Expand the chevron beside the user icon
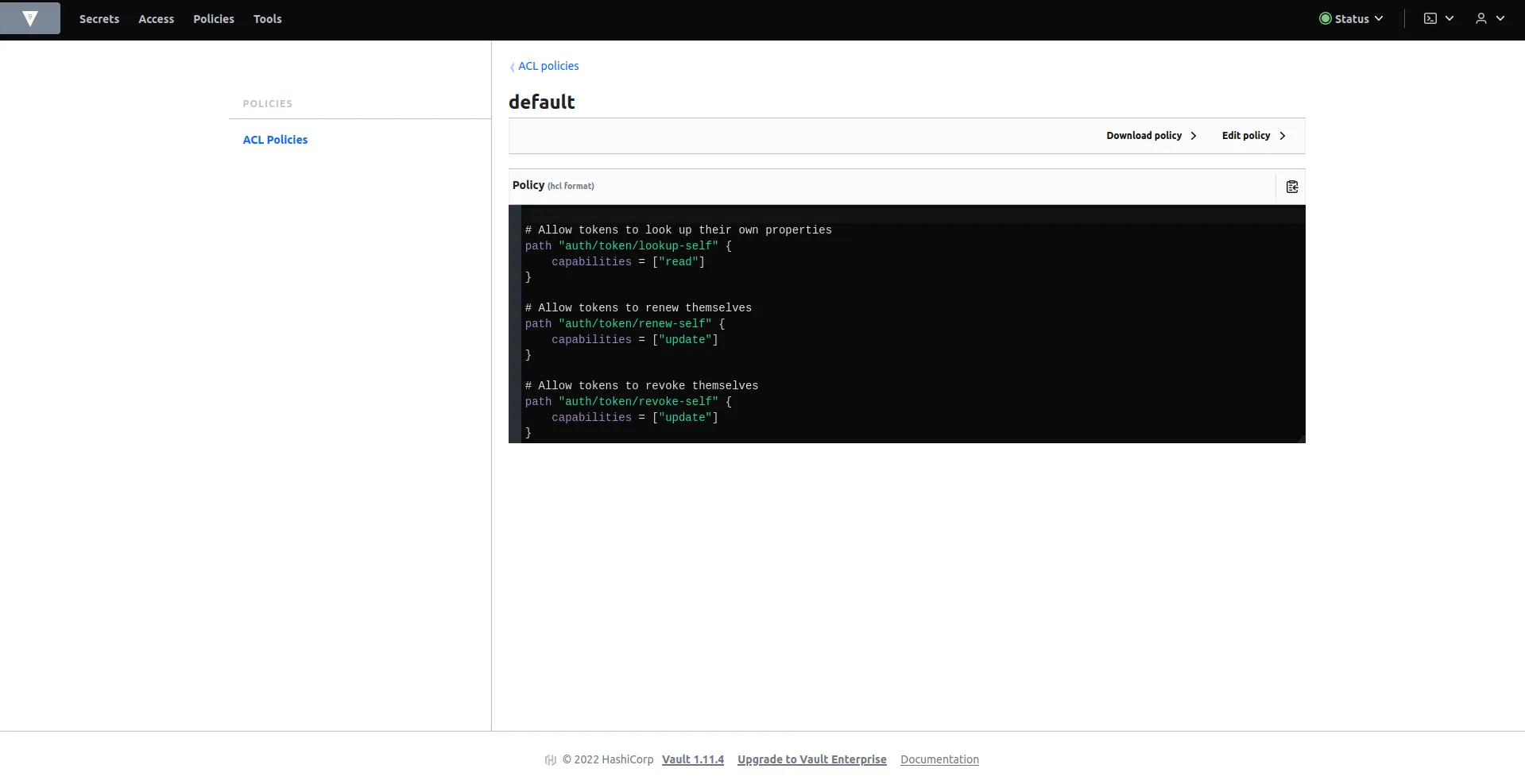The width and height of the screenshot is (1525, 784). (x=1500, y=18)
